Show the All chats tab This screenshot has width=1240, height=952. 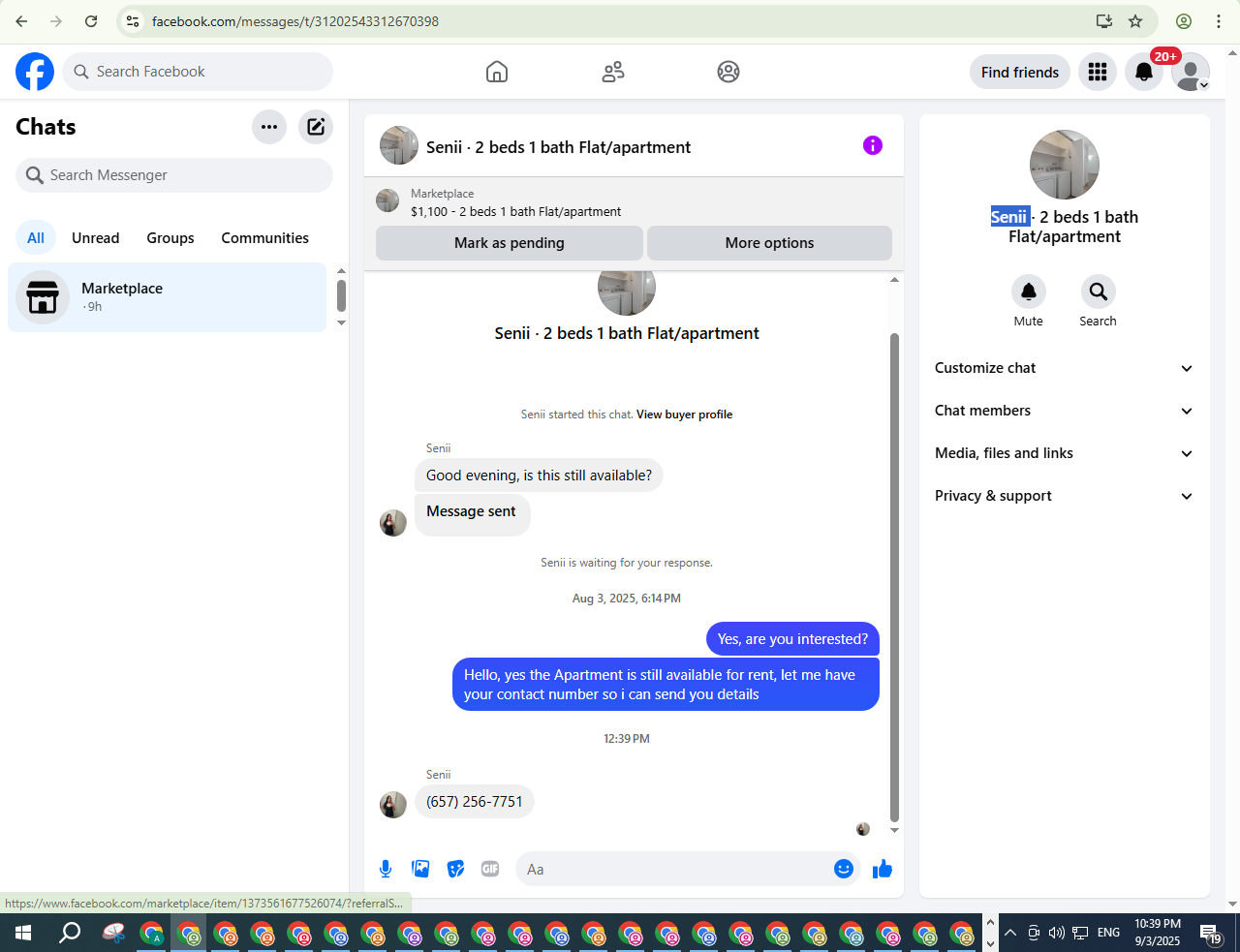tap(36, 238)
